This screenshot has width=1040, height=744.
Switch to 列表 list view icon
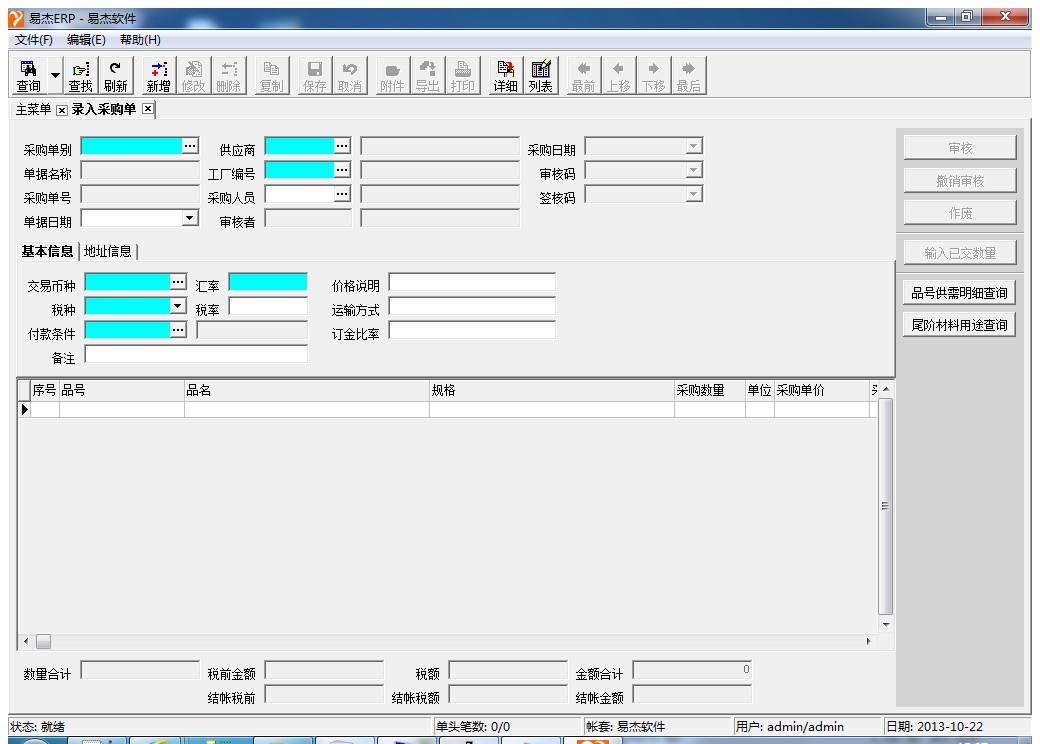click(540, 75)
